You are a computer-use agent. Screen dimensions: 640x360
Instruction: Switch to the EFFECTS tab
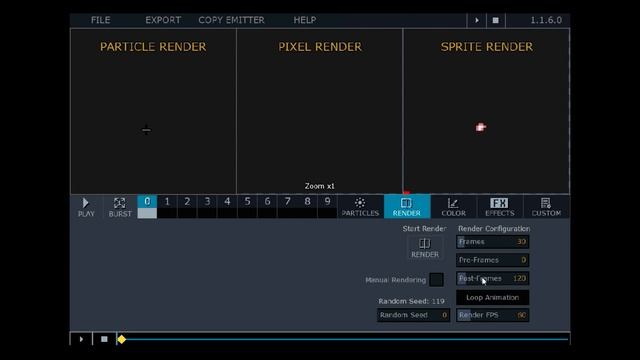point(500,207)
